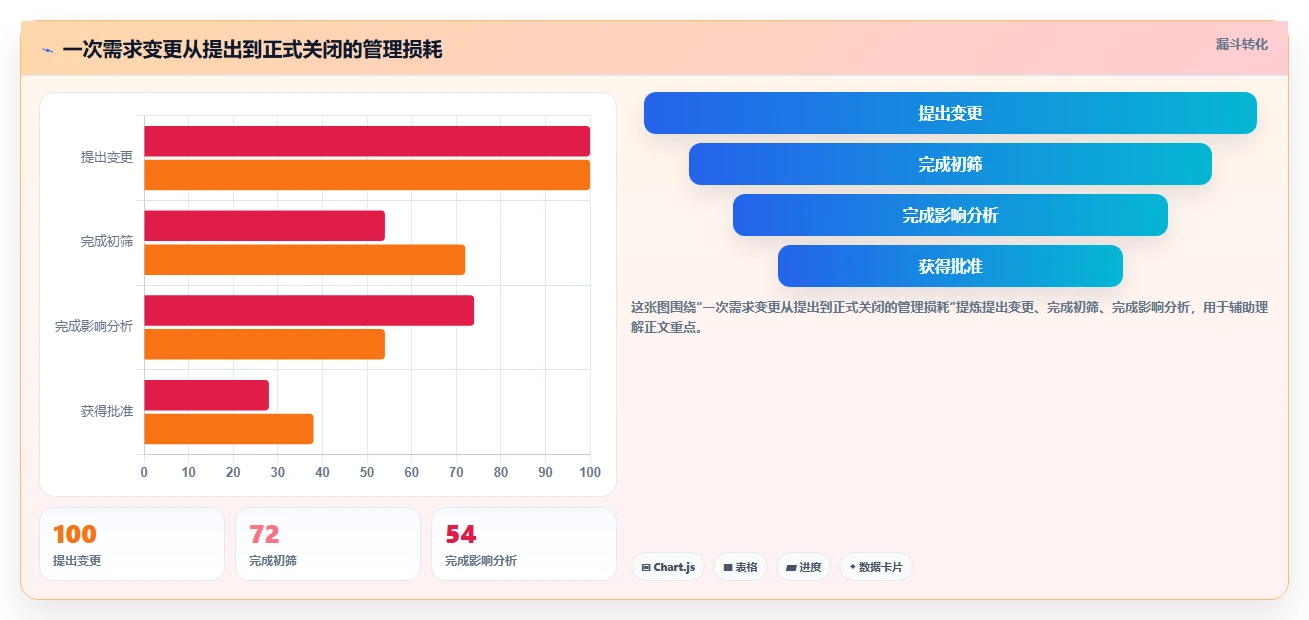
Task: Click the x-axis tick label 80
Action: tap(501, 472)
